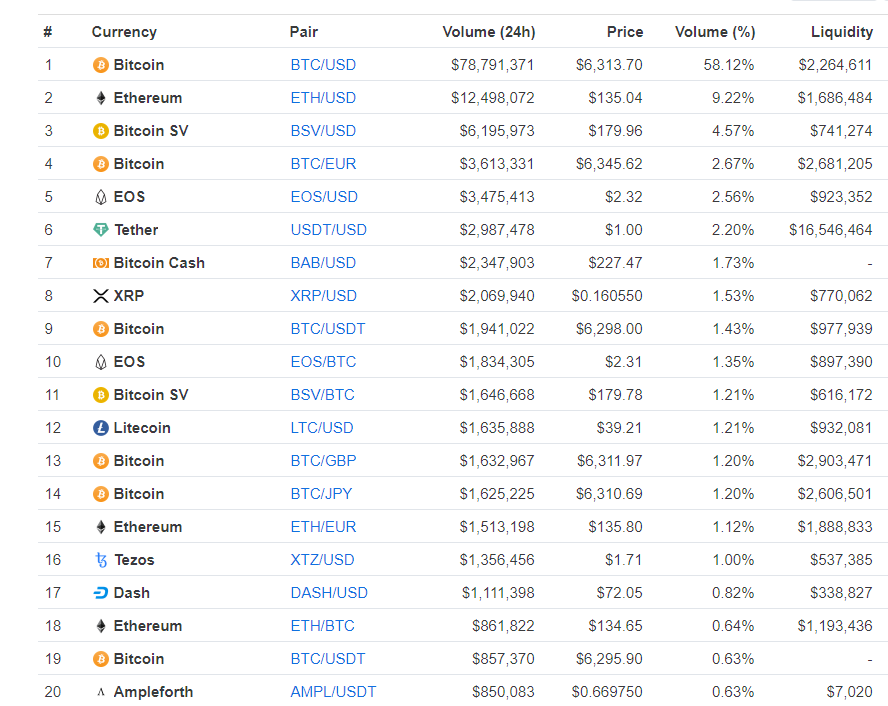Click the $7,020 liquidity value

[849, 692]
